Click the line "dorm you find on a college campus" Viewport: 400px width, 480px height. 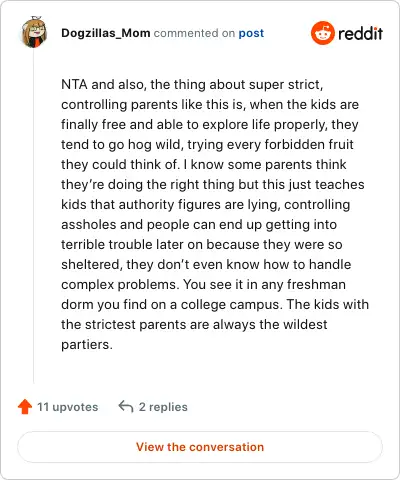(x=215, y=305)
